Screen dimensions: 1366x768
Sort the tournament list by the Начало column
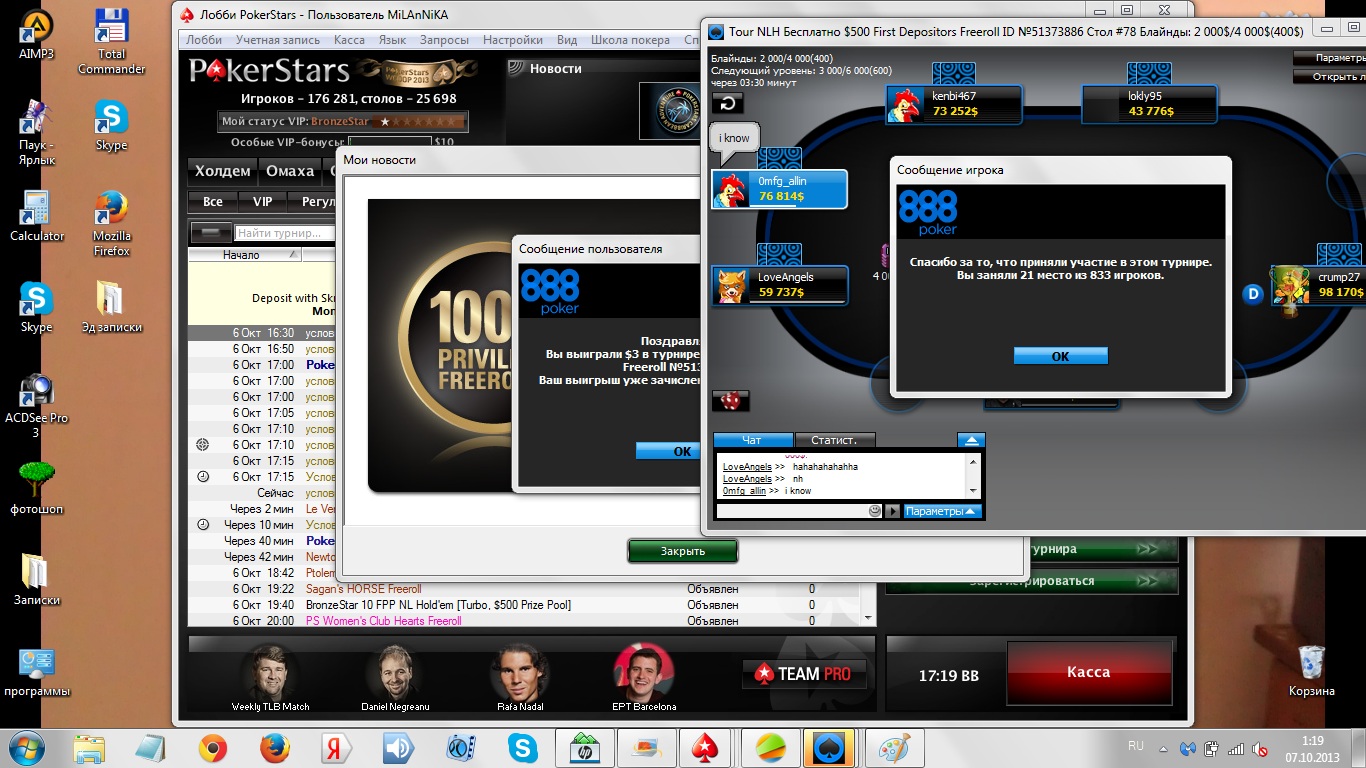[x=244, y=255]
